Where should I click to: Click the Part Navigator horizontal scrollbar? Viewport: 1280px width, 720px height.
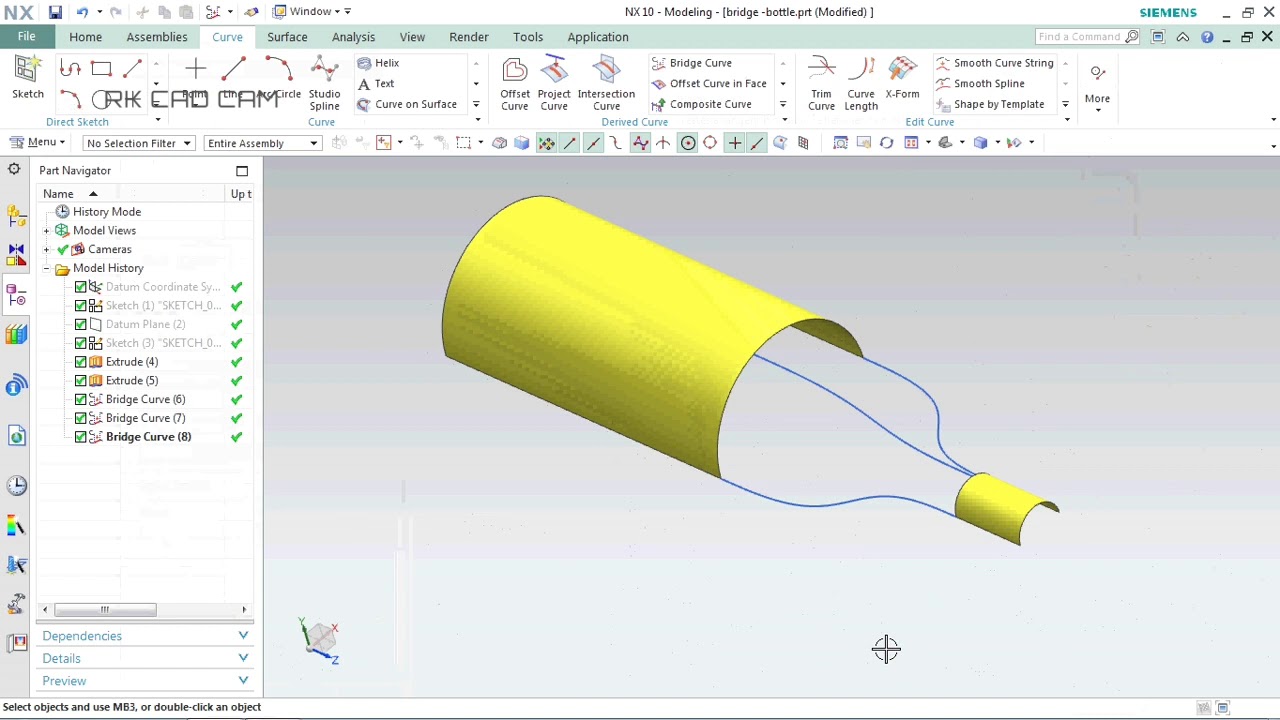click(105, 610)
